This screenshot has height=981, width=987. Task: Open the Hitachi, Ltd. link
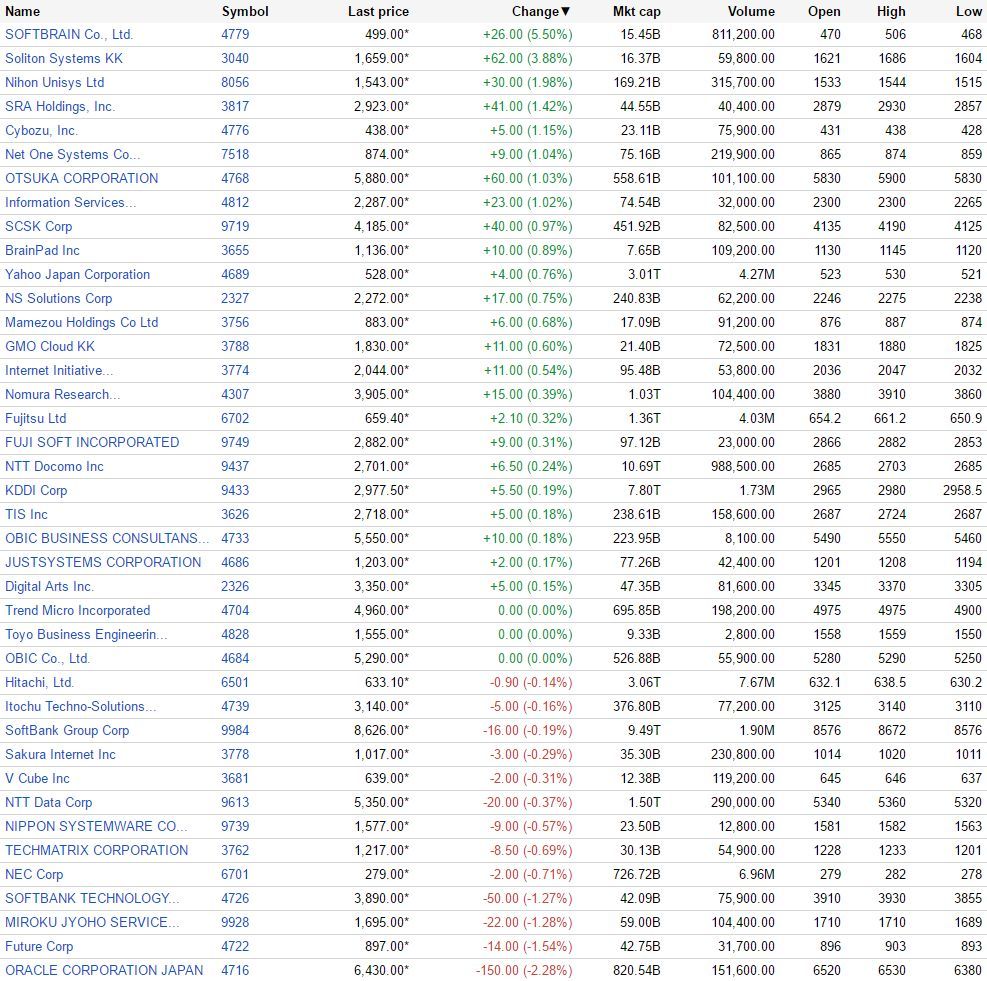(39, 682)
